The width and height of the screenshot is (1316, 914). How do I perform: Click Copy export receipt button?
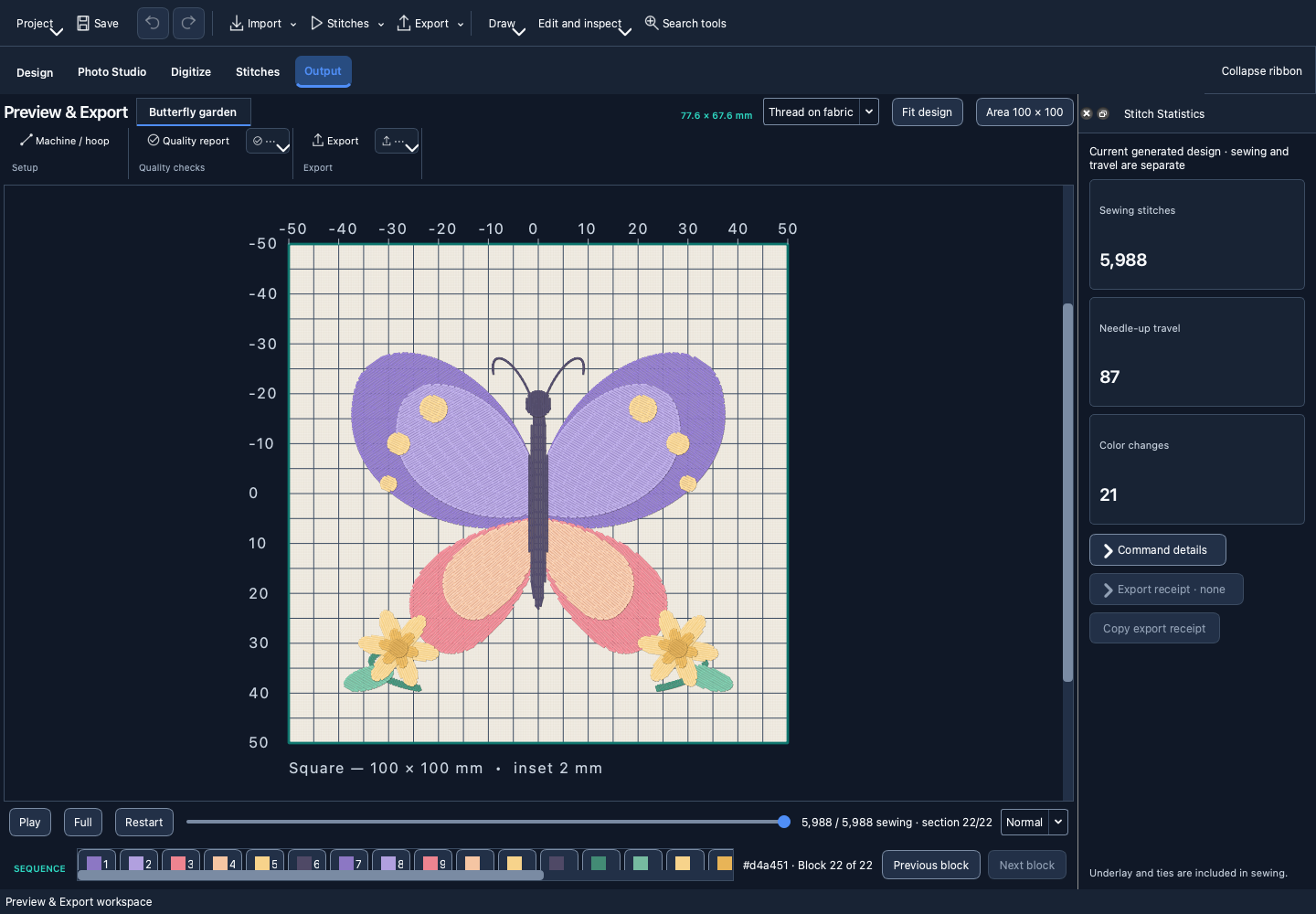(x=1154, y=629)
